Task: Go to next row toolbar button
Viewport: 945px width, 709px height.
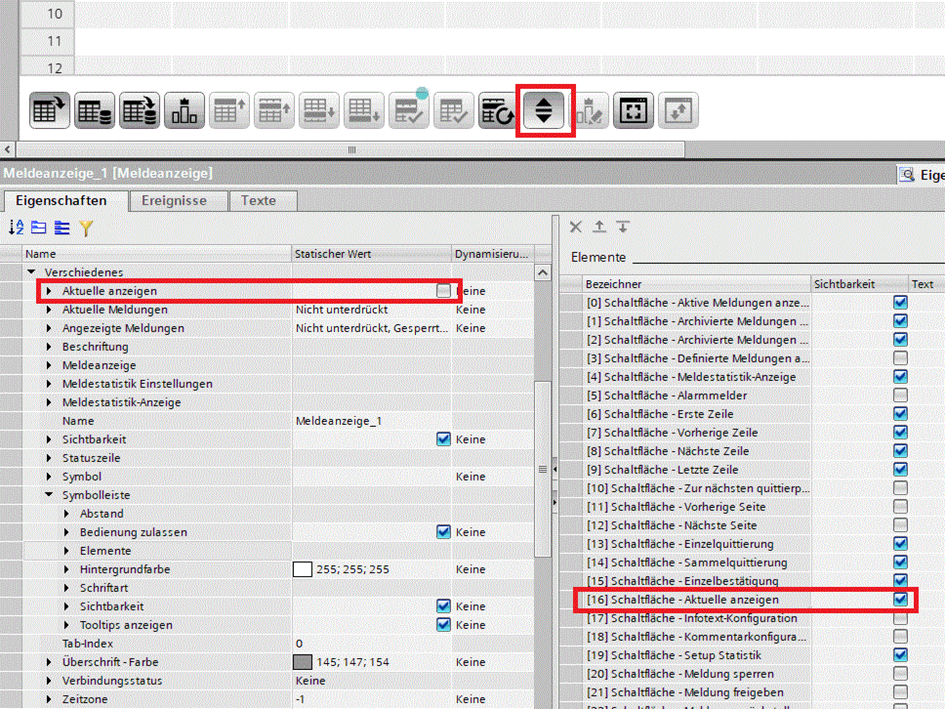Action: (x=319, y=110)
